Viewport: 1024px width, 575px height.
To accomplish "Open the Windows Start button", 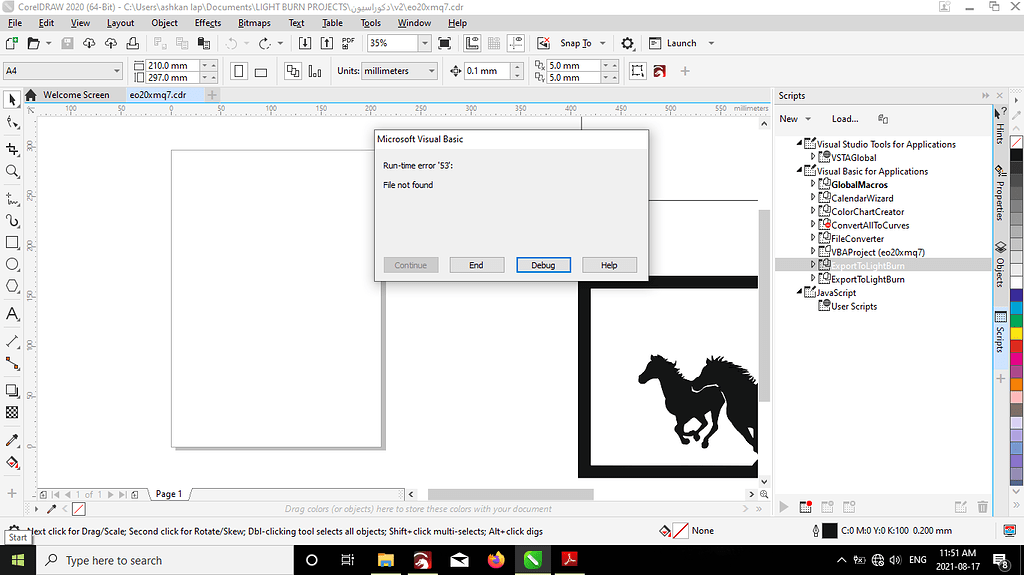I will click(18, 560).
